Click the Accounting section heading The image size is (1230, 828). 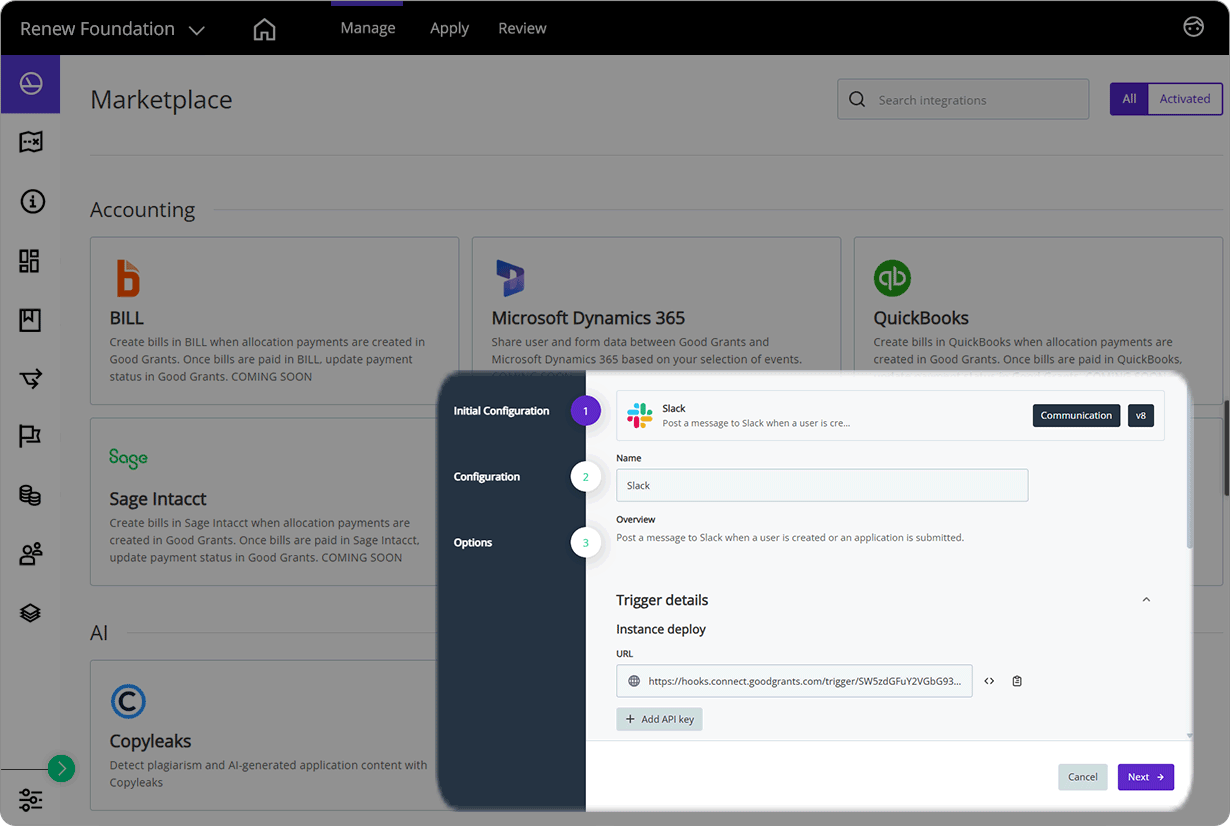coord(143,210)
